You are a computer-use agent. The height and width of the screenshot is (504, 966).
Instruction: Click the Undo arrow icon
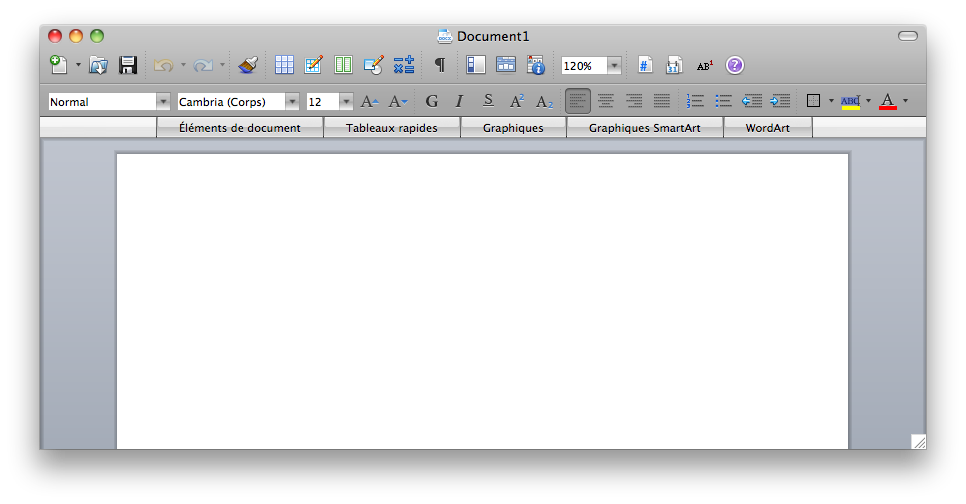click(x=163, y=65)
